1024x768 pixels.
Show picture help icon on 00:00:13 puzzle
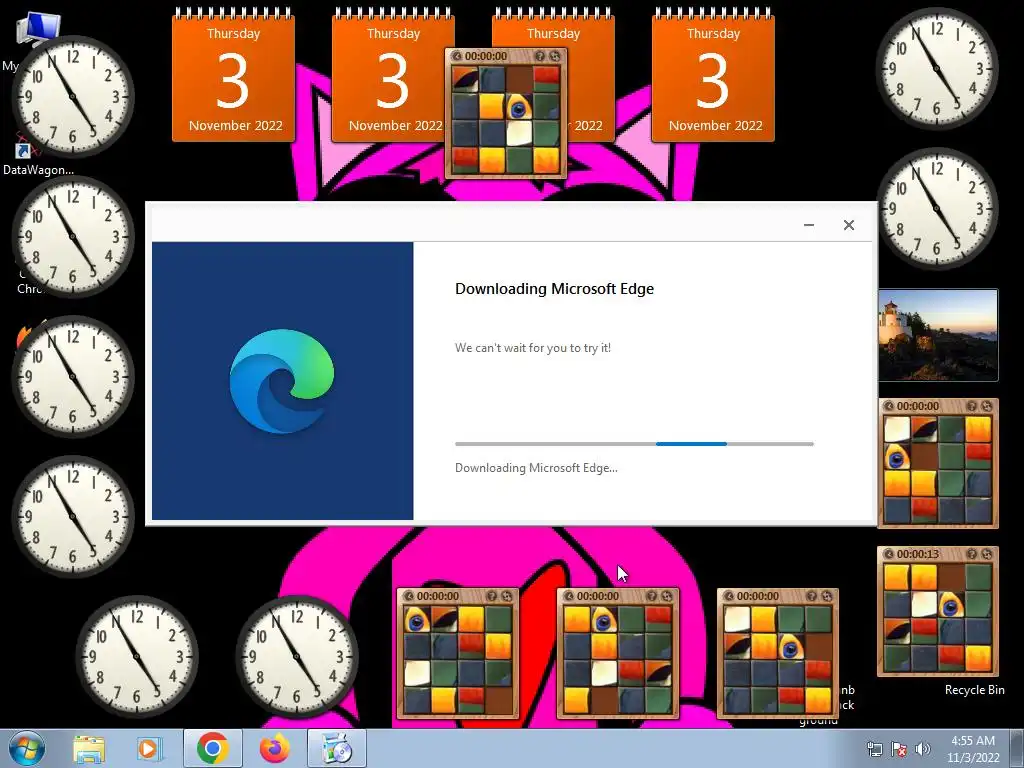pyautogui.click(x=972, y=554)
